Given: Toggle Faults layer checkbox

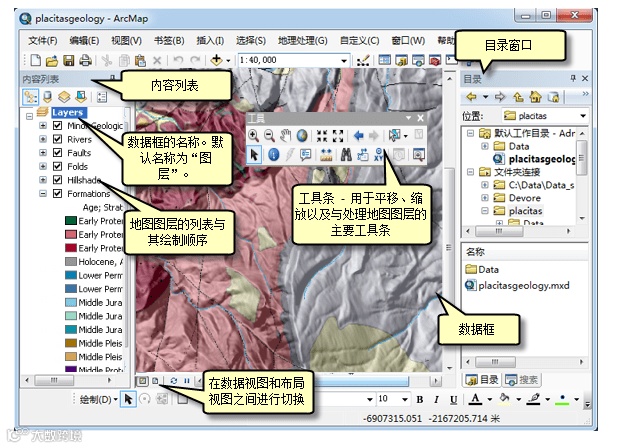Looking at the screenshot, I should tap(58, 153).
